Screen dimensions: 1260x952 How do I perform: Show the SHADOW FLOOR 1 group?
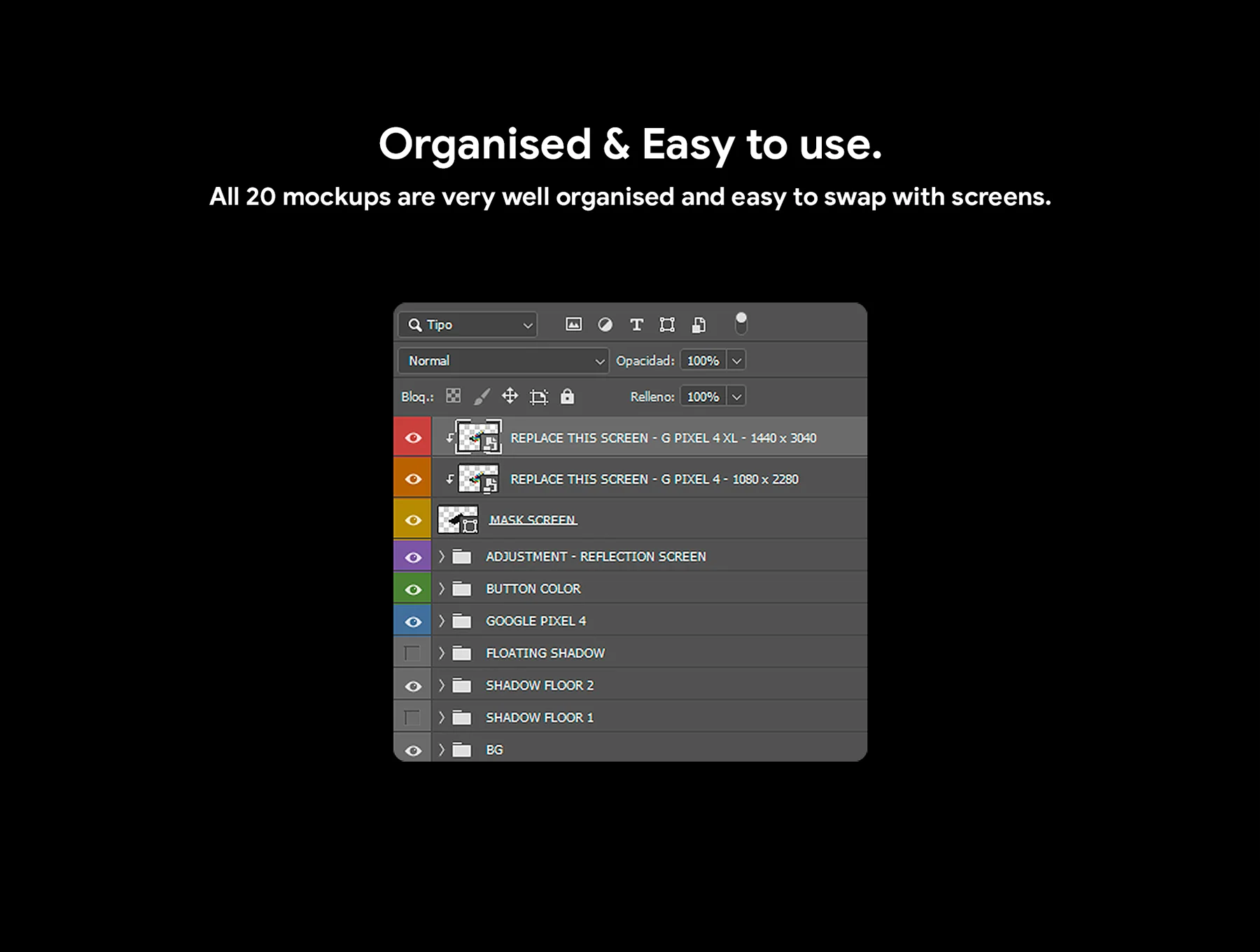pos(412,717)
